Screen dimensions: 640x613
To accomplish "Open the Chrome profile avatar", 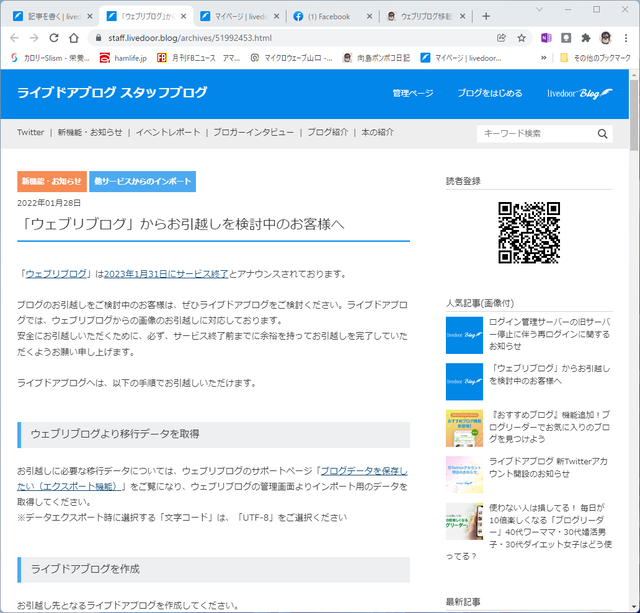I will click(x=606, y=38).
